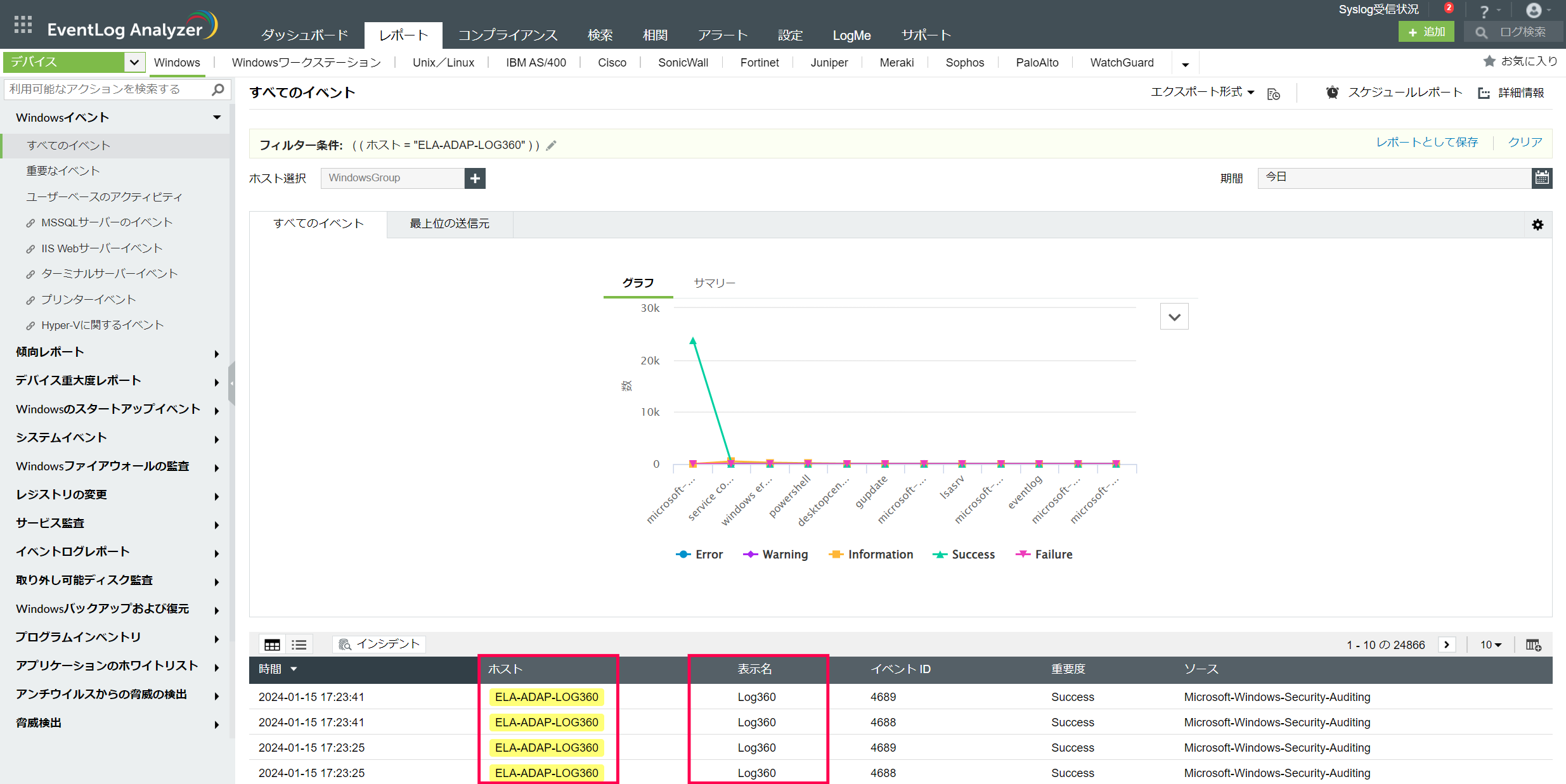Screen dimensions: 1566x784
Task: Click the calendar icon beside period field
Action: coord(1542,178)
